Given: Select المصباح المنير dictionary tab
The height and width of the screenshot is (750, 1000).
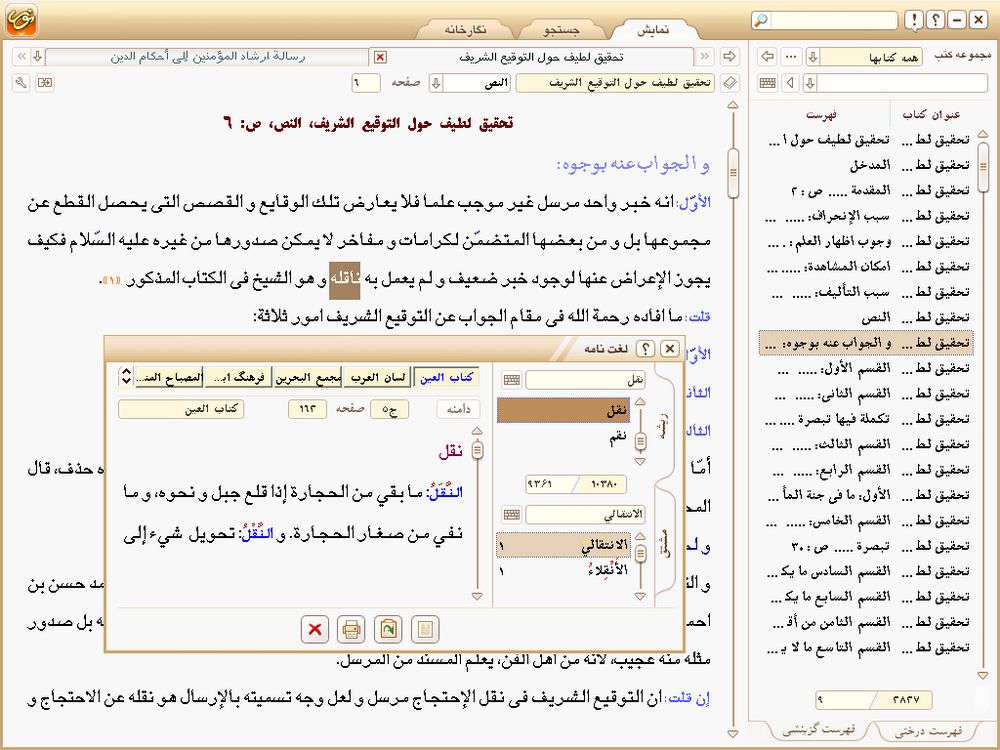Looking at the screenshot, I should (169, 377).
